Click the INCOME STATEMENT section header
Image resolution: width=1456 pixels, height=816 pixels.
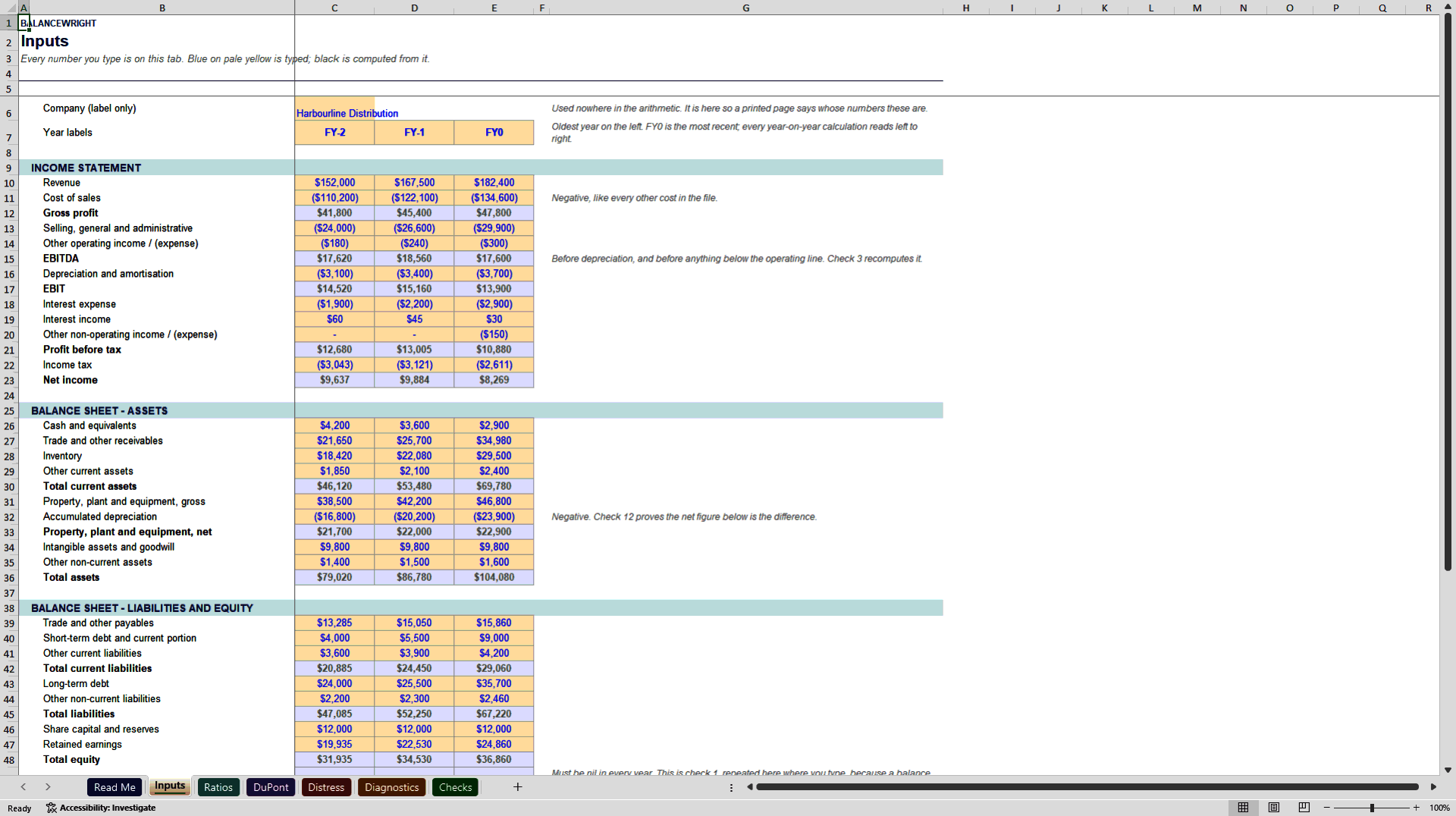coord(86,168)
